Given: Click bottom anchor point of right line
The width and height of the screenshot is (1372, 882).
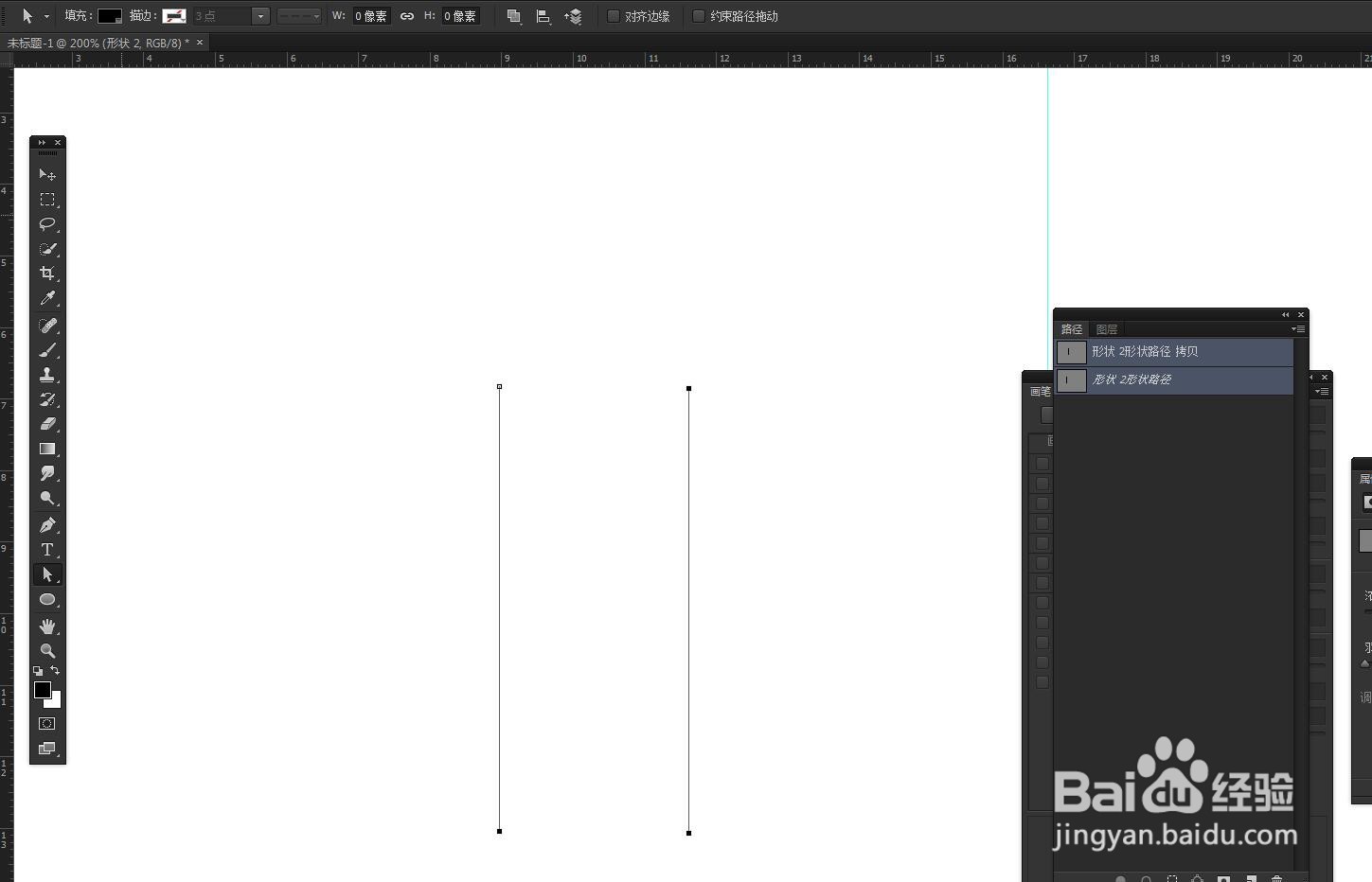Looking at the screenshot, I should click(688, 833).
